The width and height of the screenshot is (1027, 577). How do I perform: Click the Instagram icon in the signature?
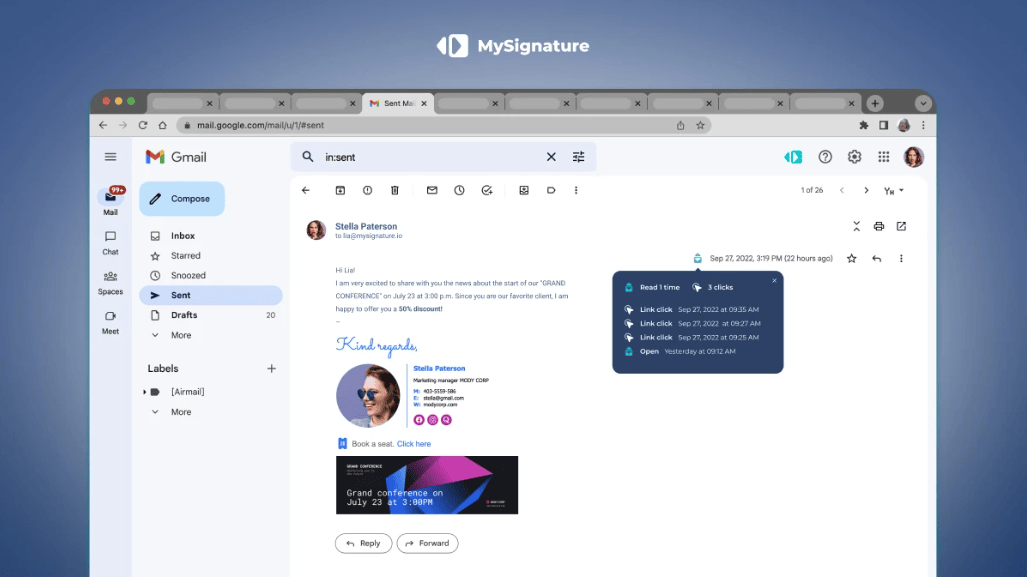coord(432,420)
